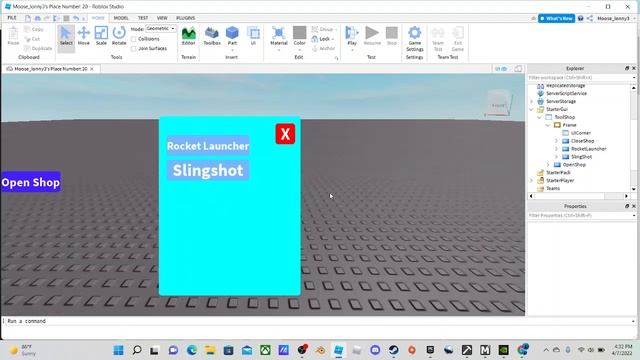
Task: Open the Lock dropdown
Action: click(323, 39)
